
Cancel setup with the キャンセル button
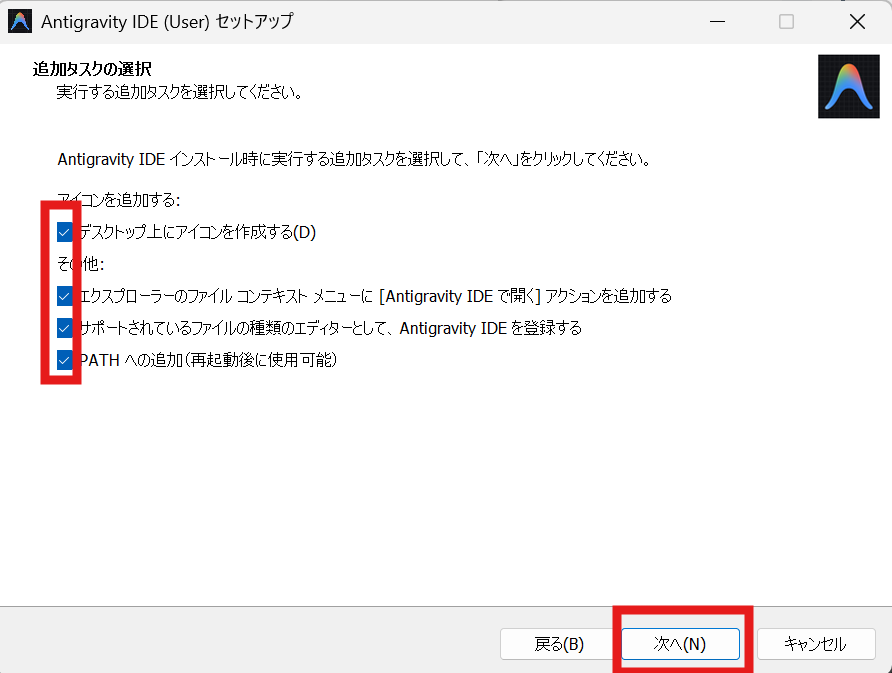[816, 644]
